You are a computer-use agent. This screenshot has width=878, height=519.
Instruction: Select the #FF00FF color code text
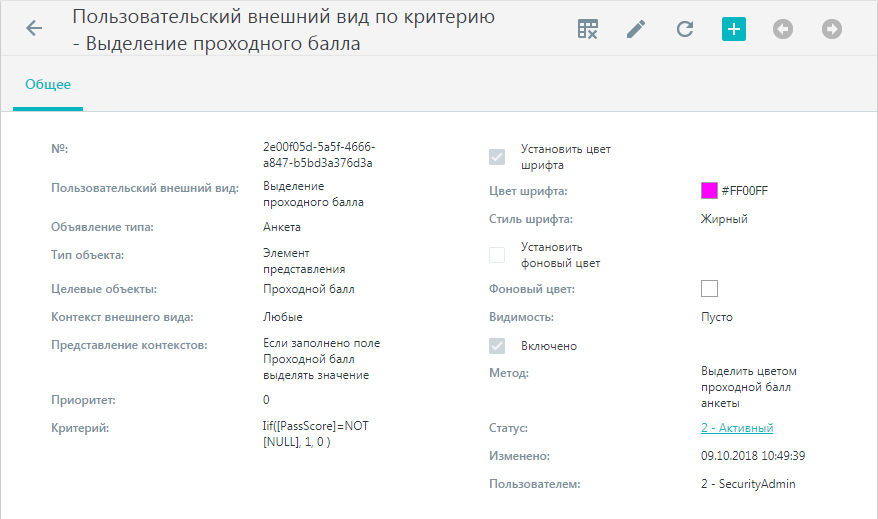pyautogui.click(x=745, y=191)
